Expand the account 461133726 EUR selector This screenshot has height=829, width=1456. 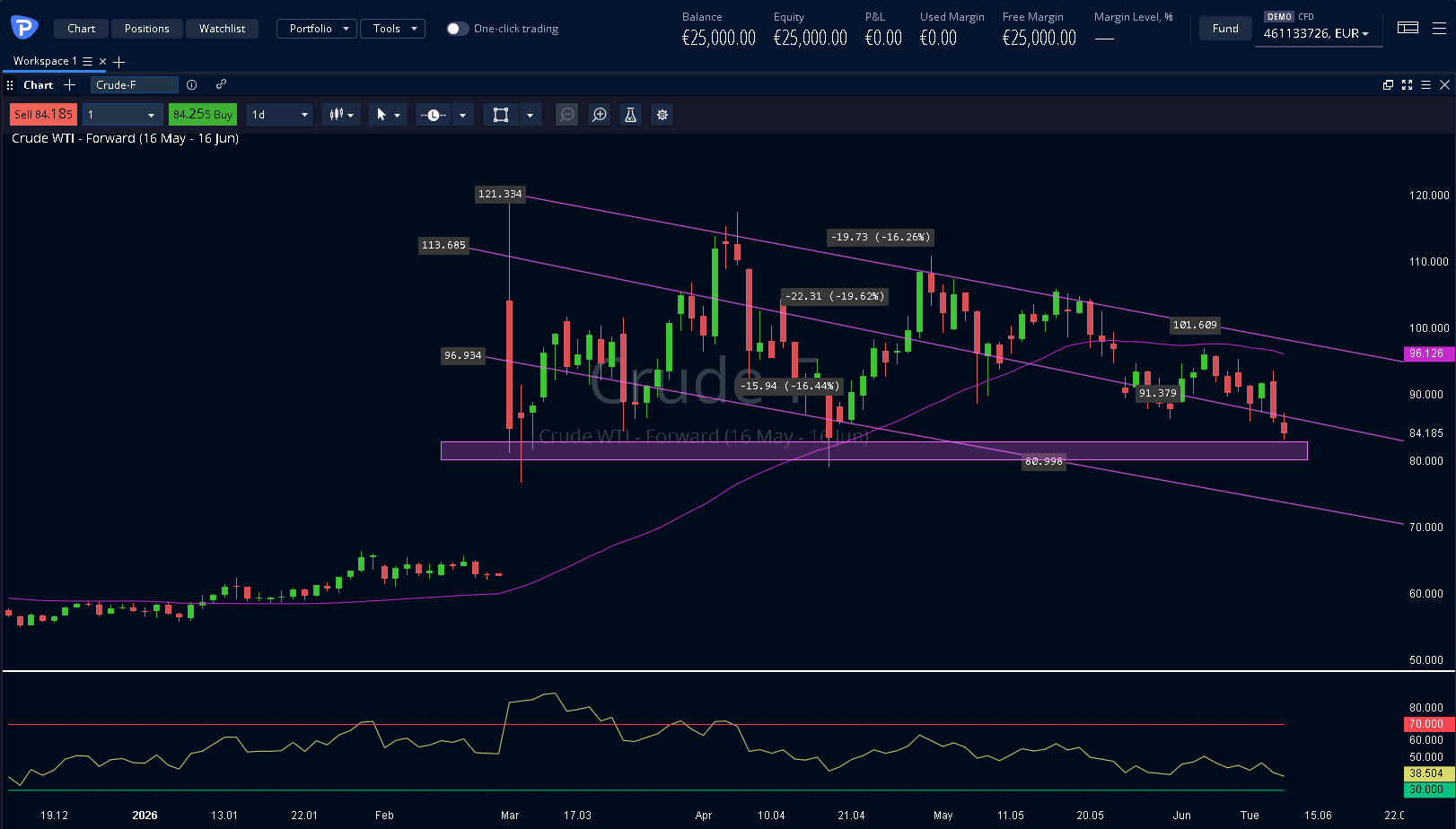click(x=1318, y=34)
